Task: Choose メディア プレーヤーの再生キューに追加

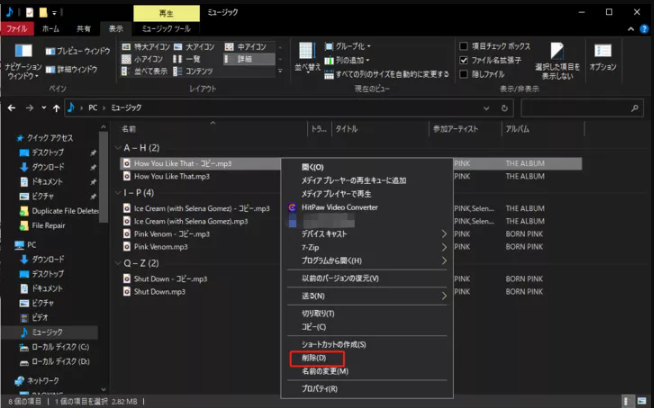Action: (354, 181)
